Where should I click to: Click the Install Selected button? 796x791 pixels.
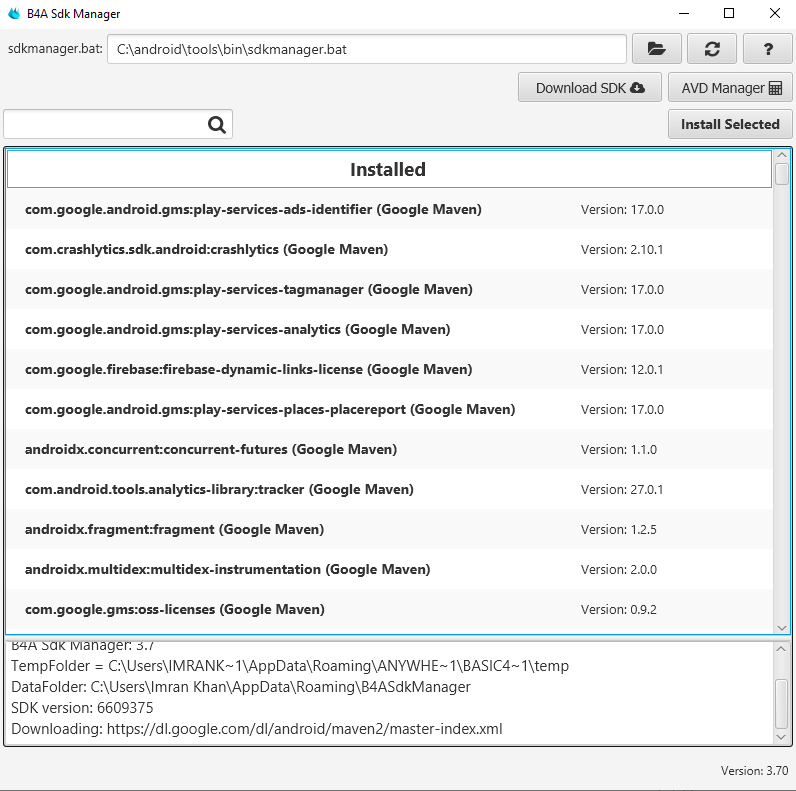coord(730,124)
